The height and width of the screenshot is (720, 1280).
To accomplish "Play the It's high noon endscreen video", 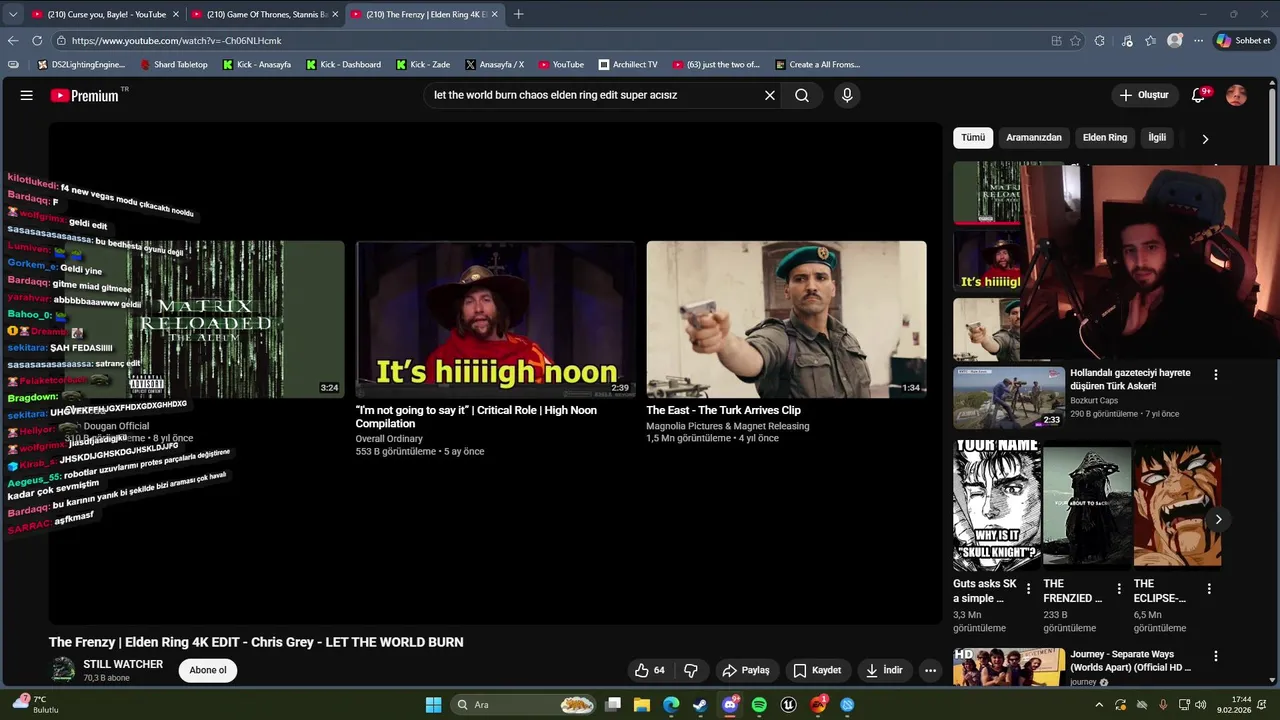I will 495,319.
